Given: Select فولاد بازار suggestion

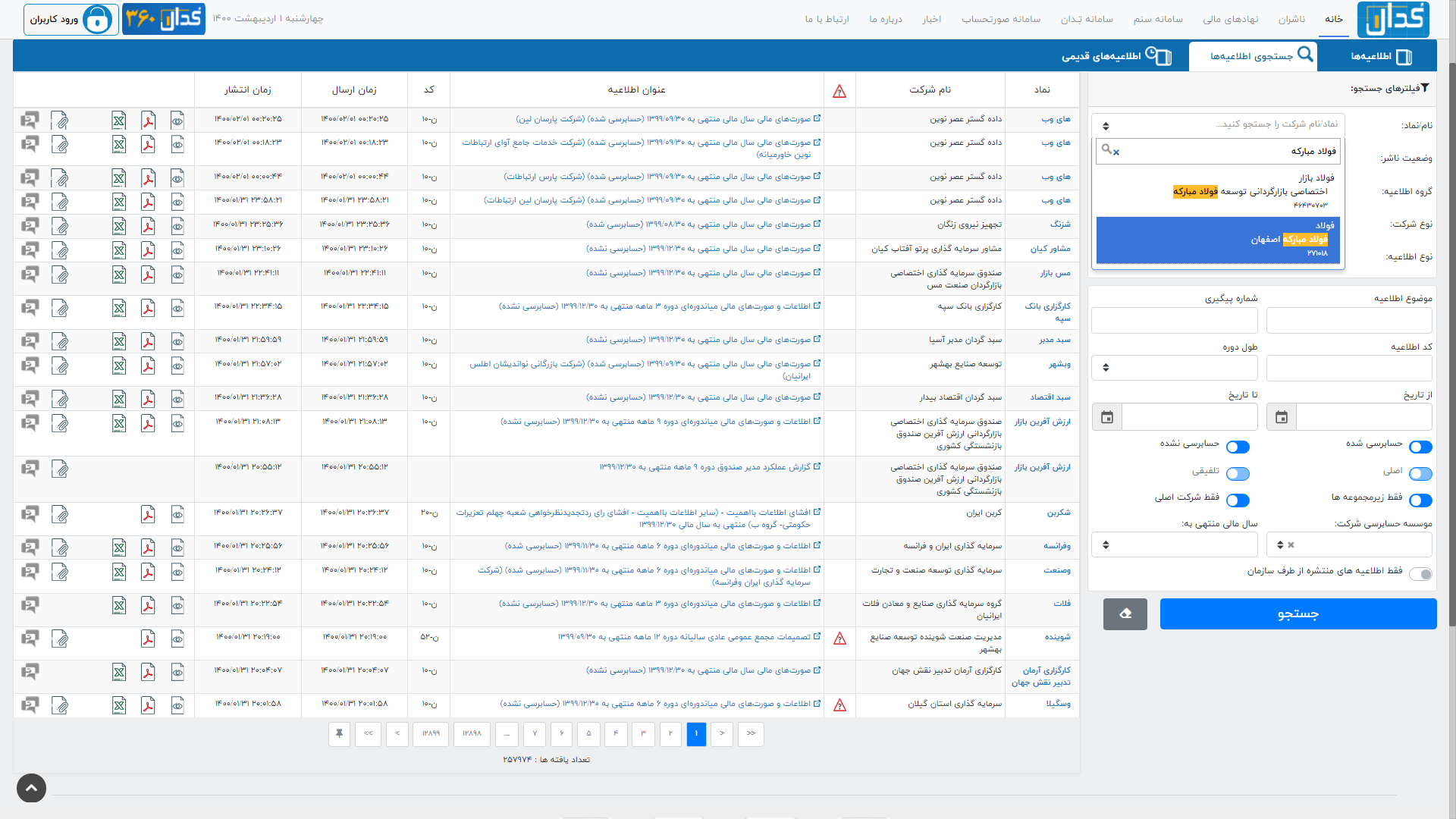Looking at the screenshot, I should point(1217,193).
